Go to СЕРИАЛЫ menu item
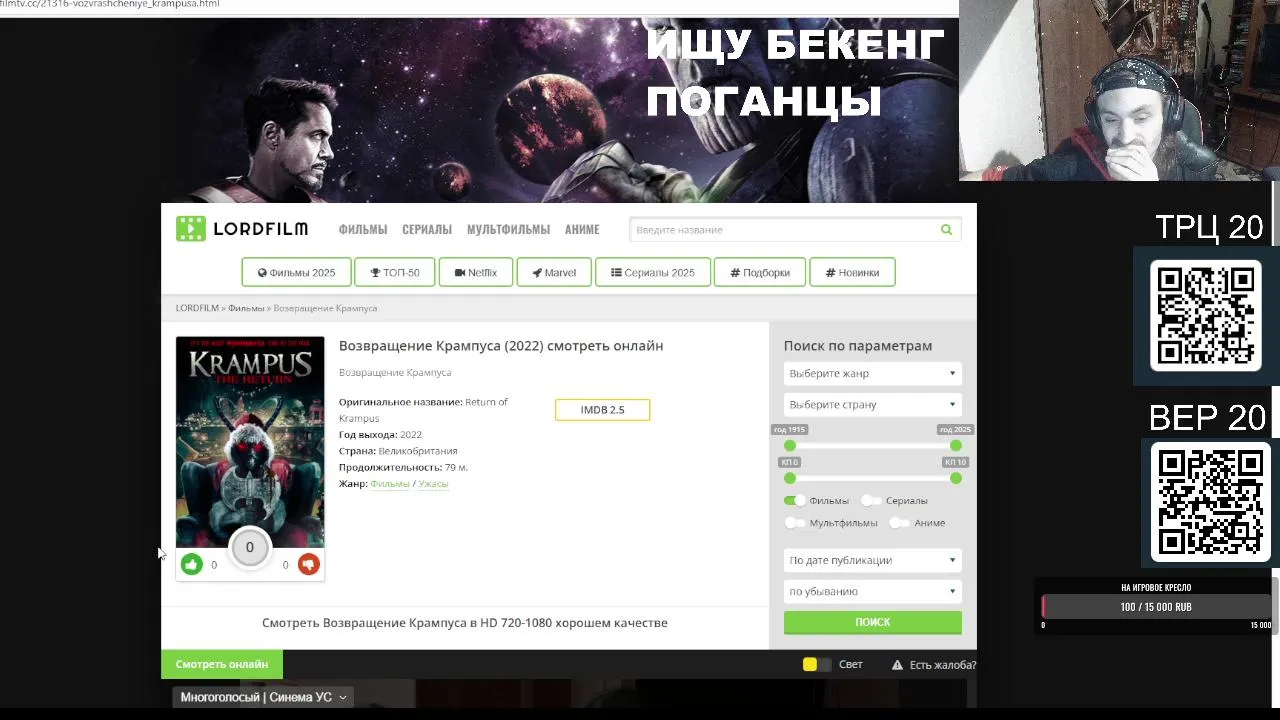This screenshot has height=720, width=1280. (x=427, y=230)
